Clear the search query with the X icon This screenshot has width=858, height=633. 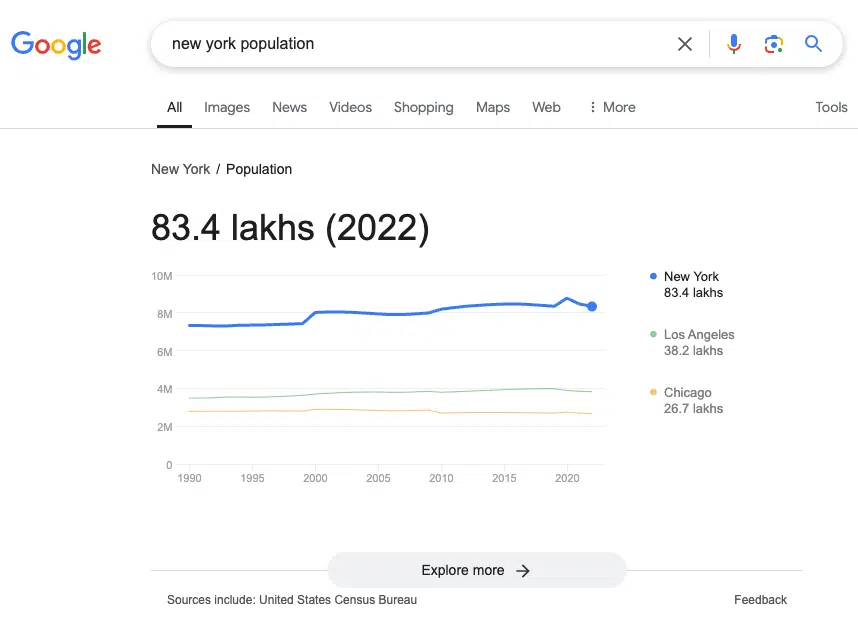685,44
